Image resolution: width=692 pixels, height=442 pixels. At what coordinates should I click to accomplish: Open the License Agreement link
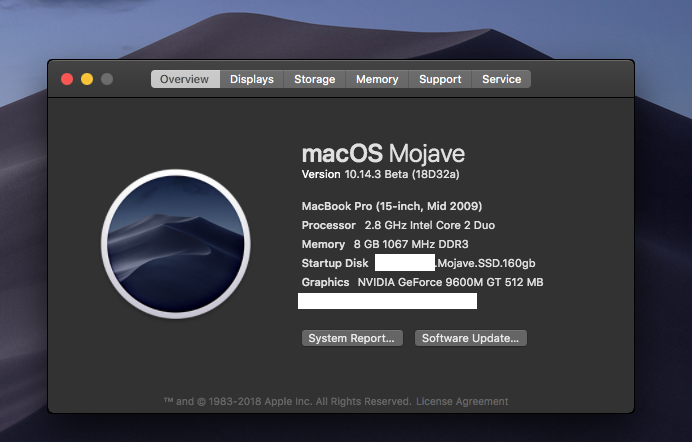tap(462, 401)
